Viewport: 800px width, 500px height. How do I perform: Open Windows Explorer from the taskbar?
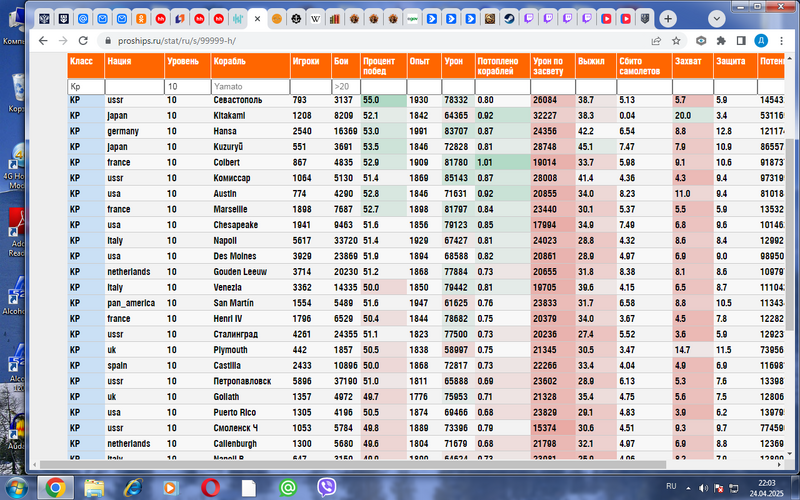tap(94, 488)
